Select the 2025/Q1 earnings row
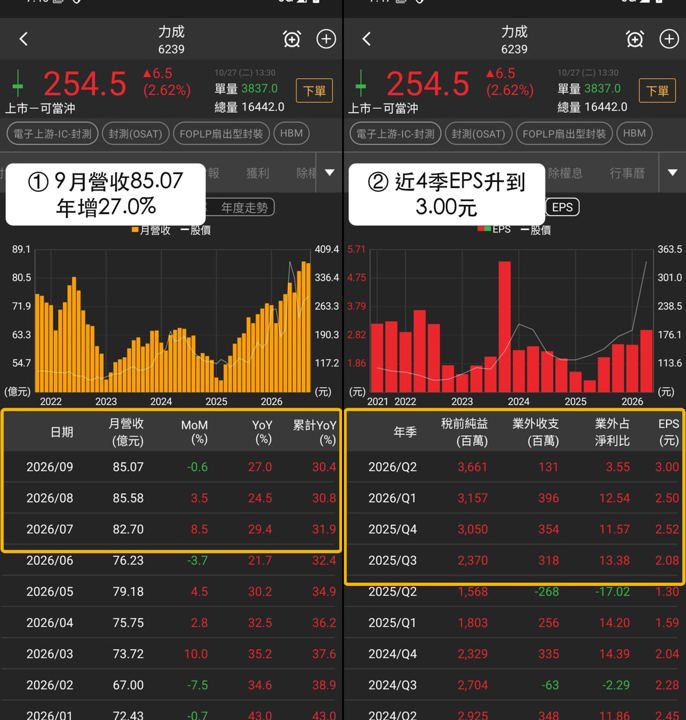This screenshot has height=720, width=686. pyautogui.click(x=514, y=623)
